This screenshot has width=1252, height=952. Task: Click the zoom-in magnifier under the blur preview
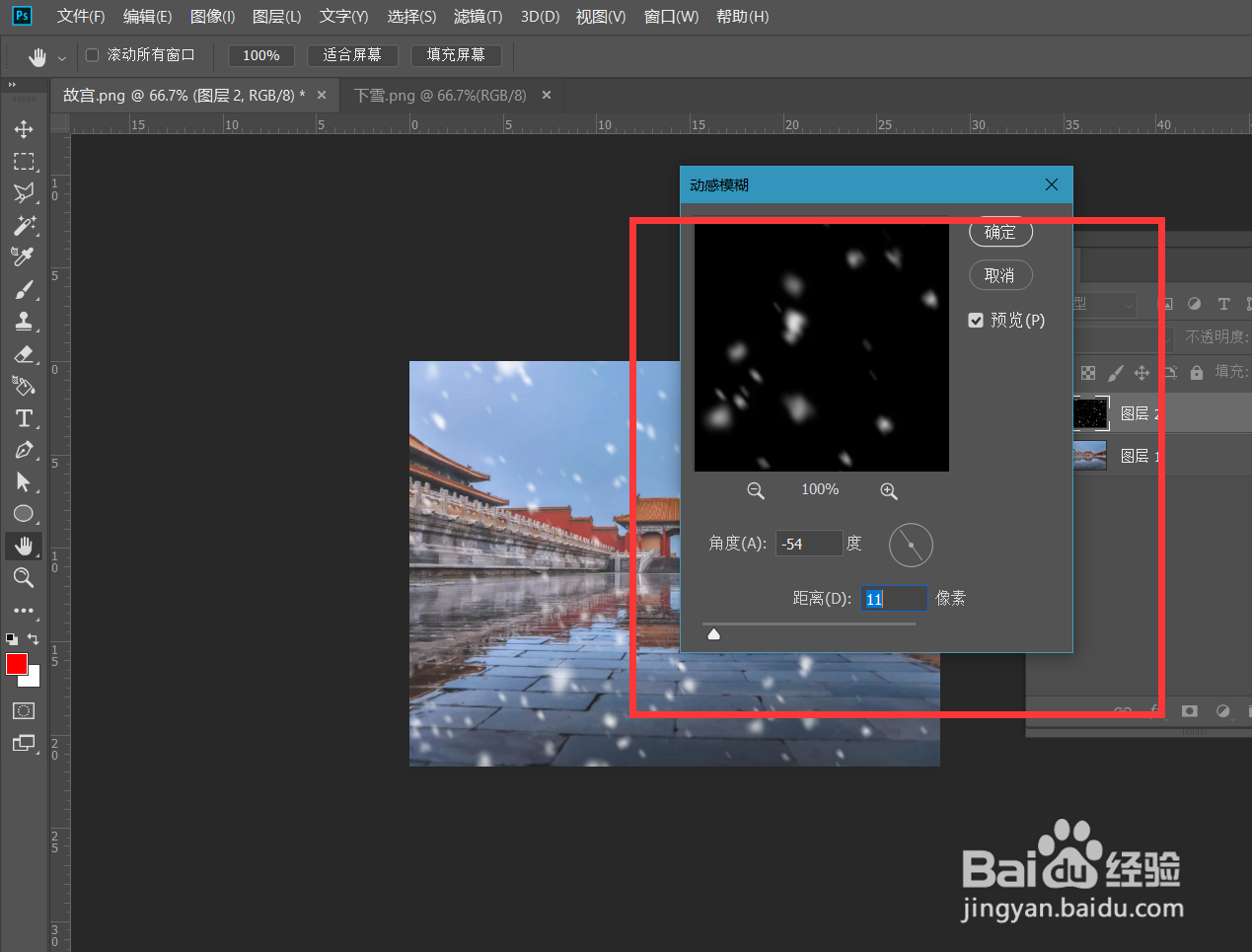click(x=888, y=490)
